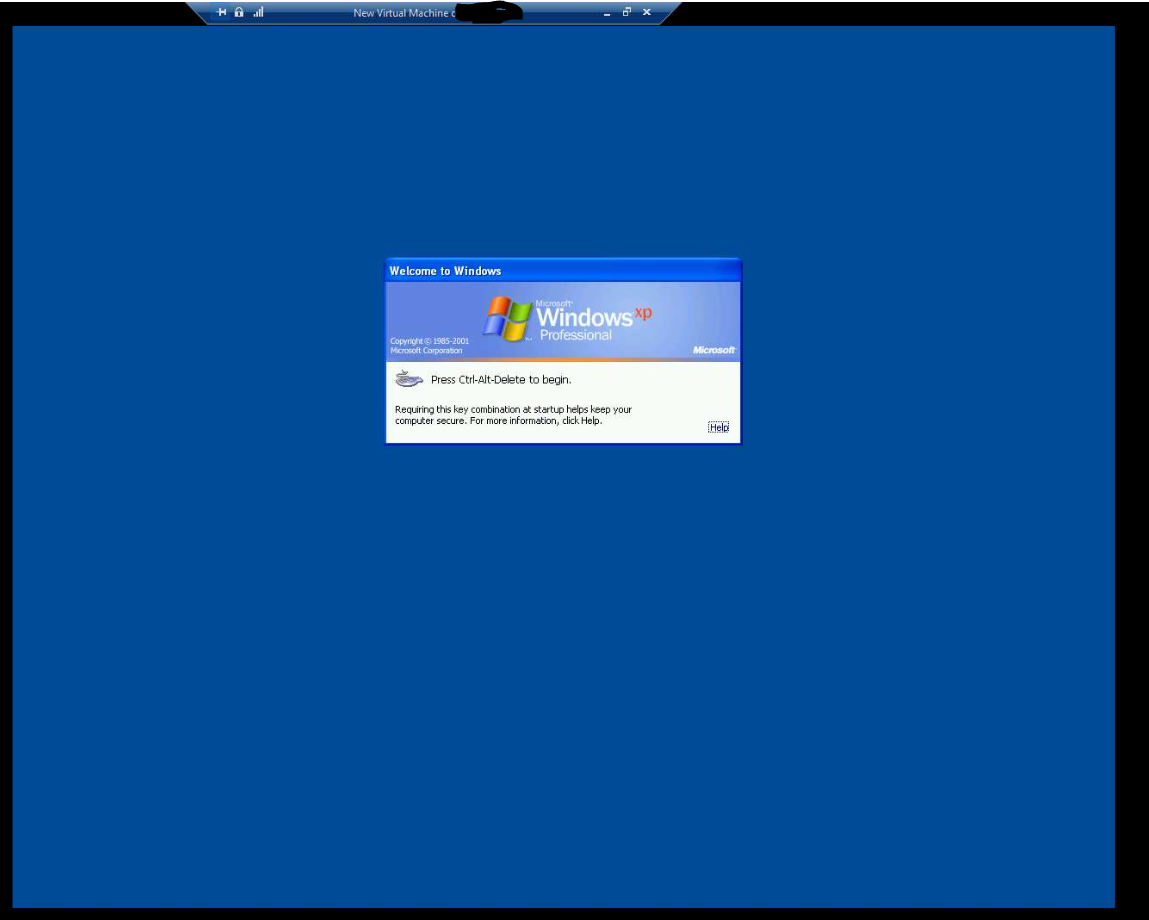Click the padlock security icon in connection bar
This screenshot has height=920, width=1149.
tap(239, 13)
